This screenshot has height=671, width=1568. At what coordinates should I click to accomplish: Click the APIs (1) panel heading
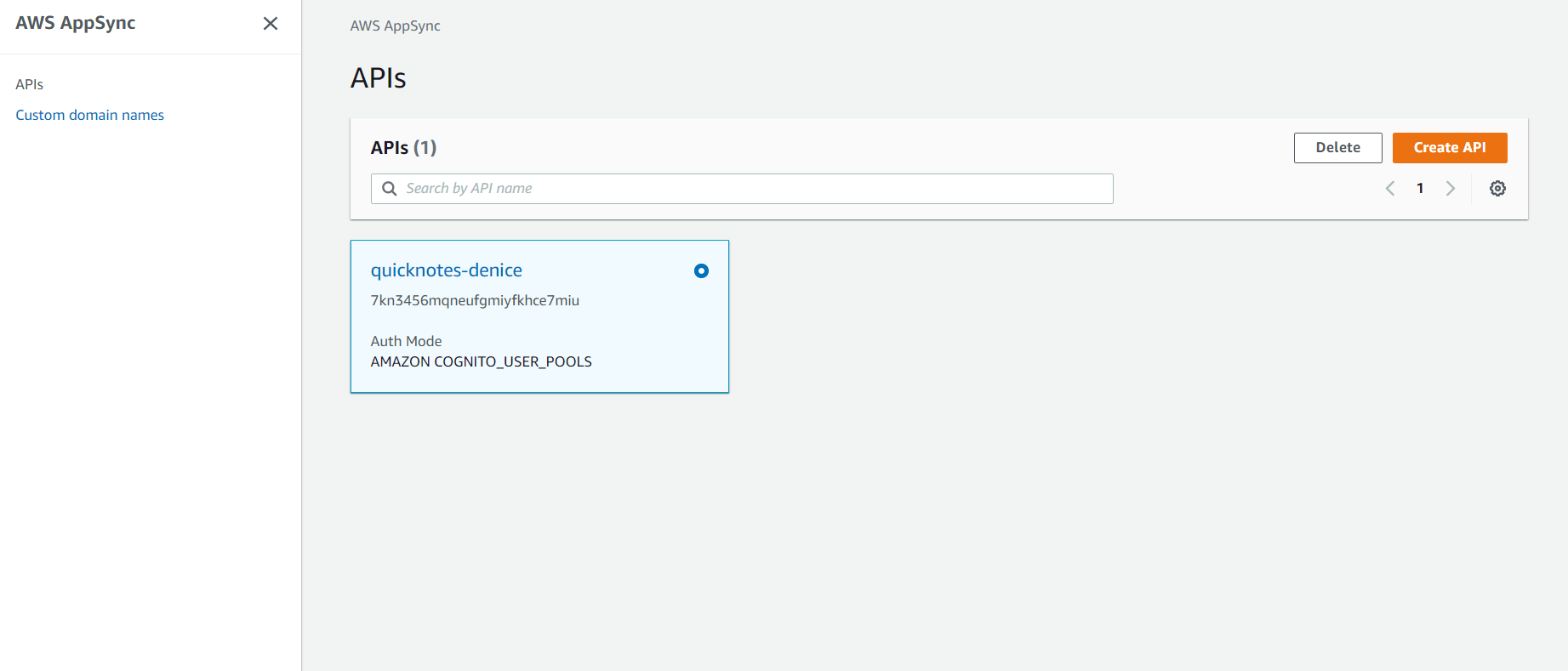pyautogui.click(x=404, y=148)
